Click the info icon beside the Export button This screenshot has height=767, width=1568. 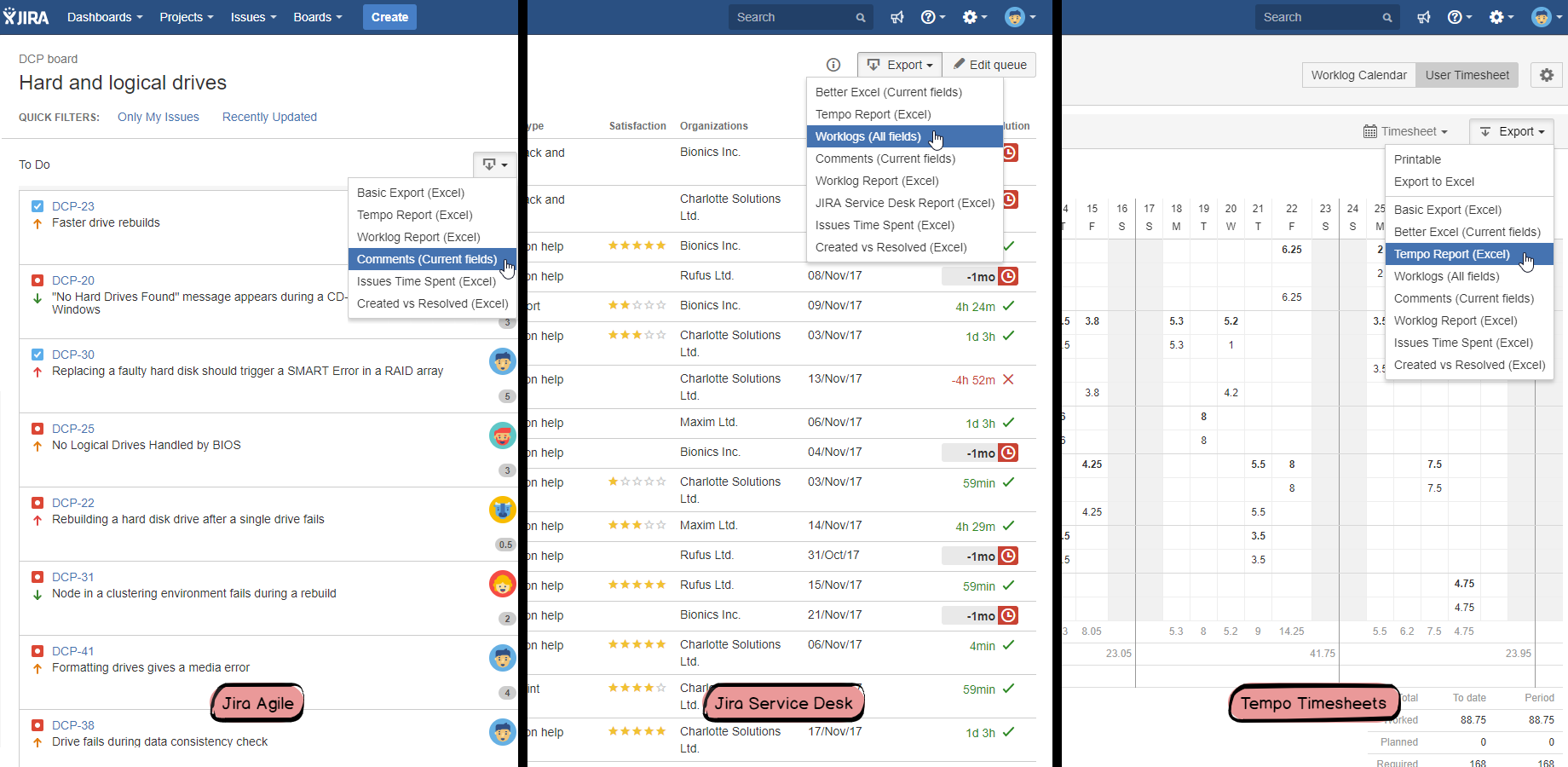(833, 65)
